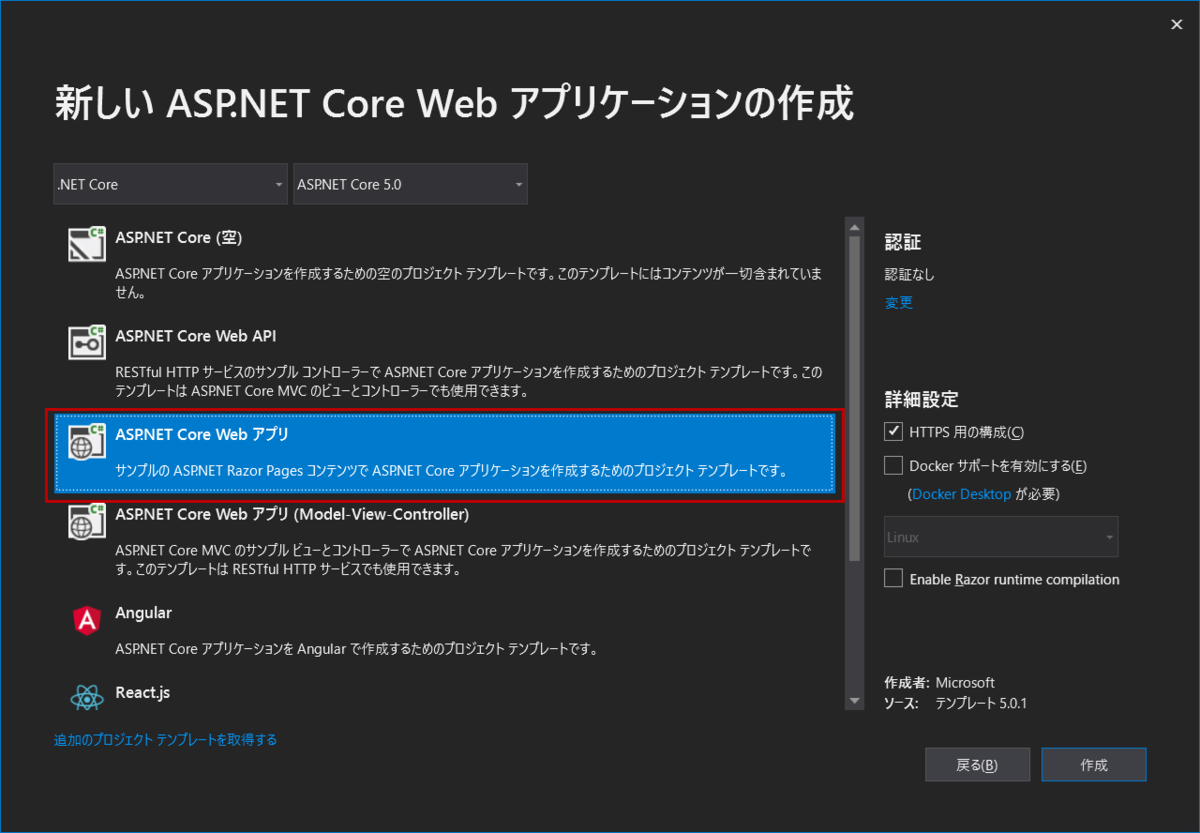Select the React.js template title
1200x833 pixels.
point(143,692)
